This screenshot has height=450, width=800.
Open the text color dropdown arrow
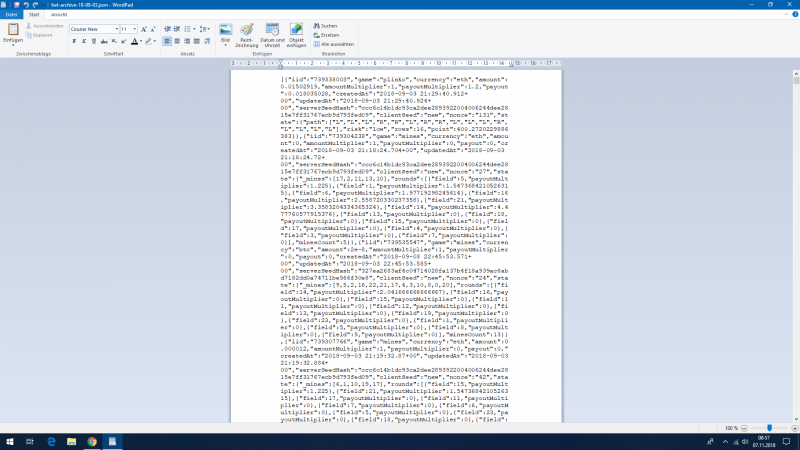(141, 41)
